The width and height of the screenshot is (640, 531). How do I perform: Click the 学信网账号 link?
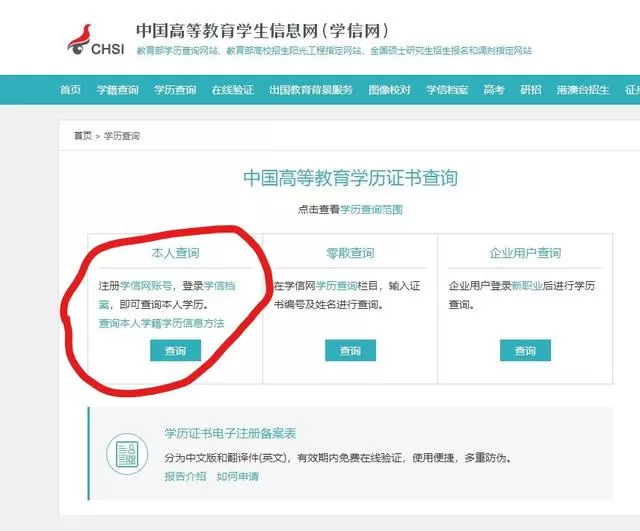click(x=146, y=286)
